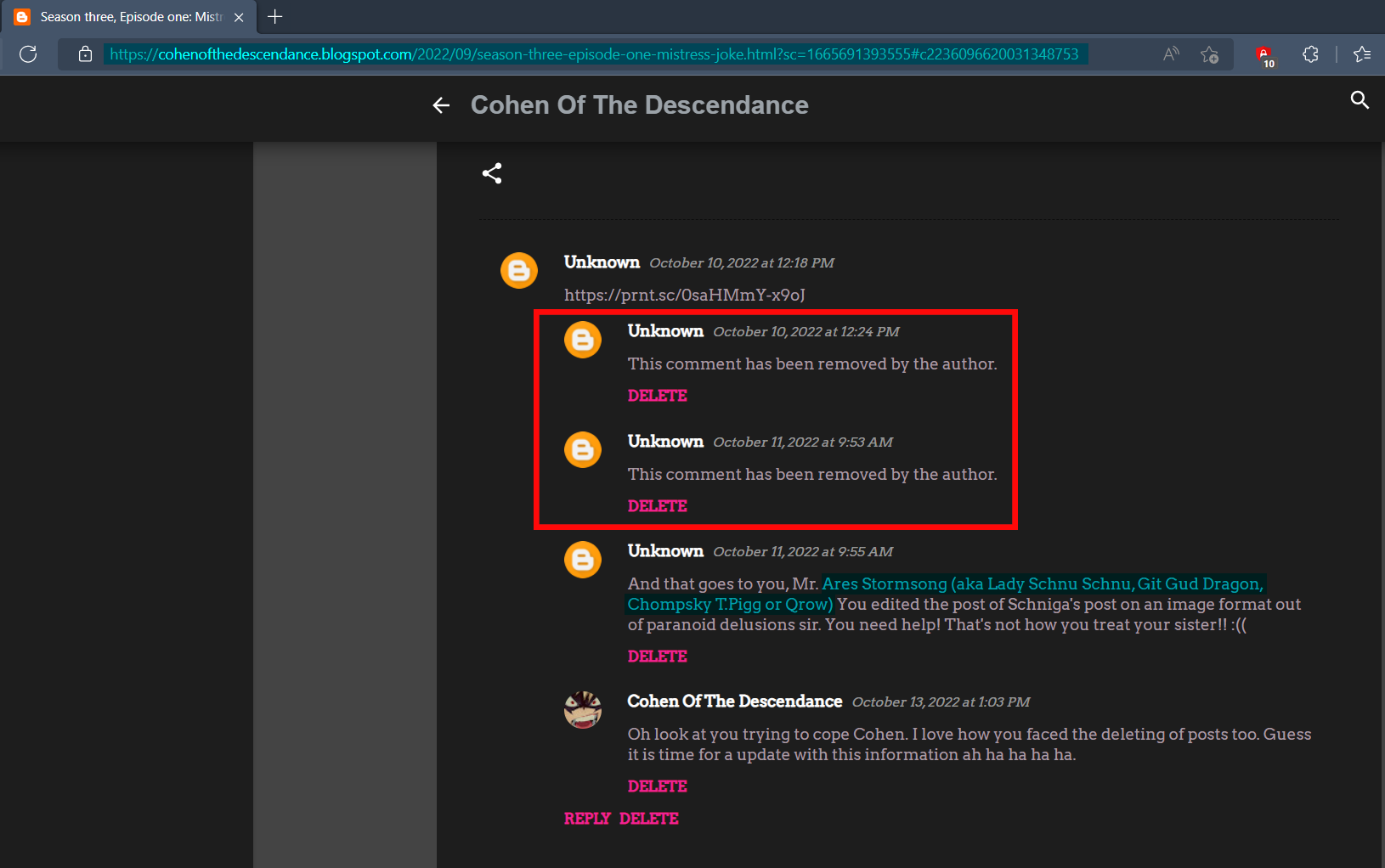Click timestamp October 11, 2022 at 9:53 AM
The image size is (1385, 868).
coord(803,442)
